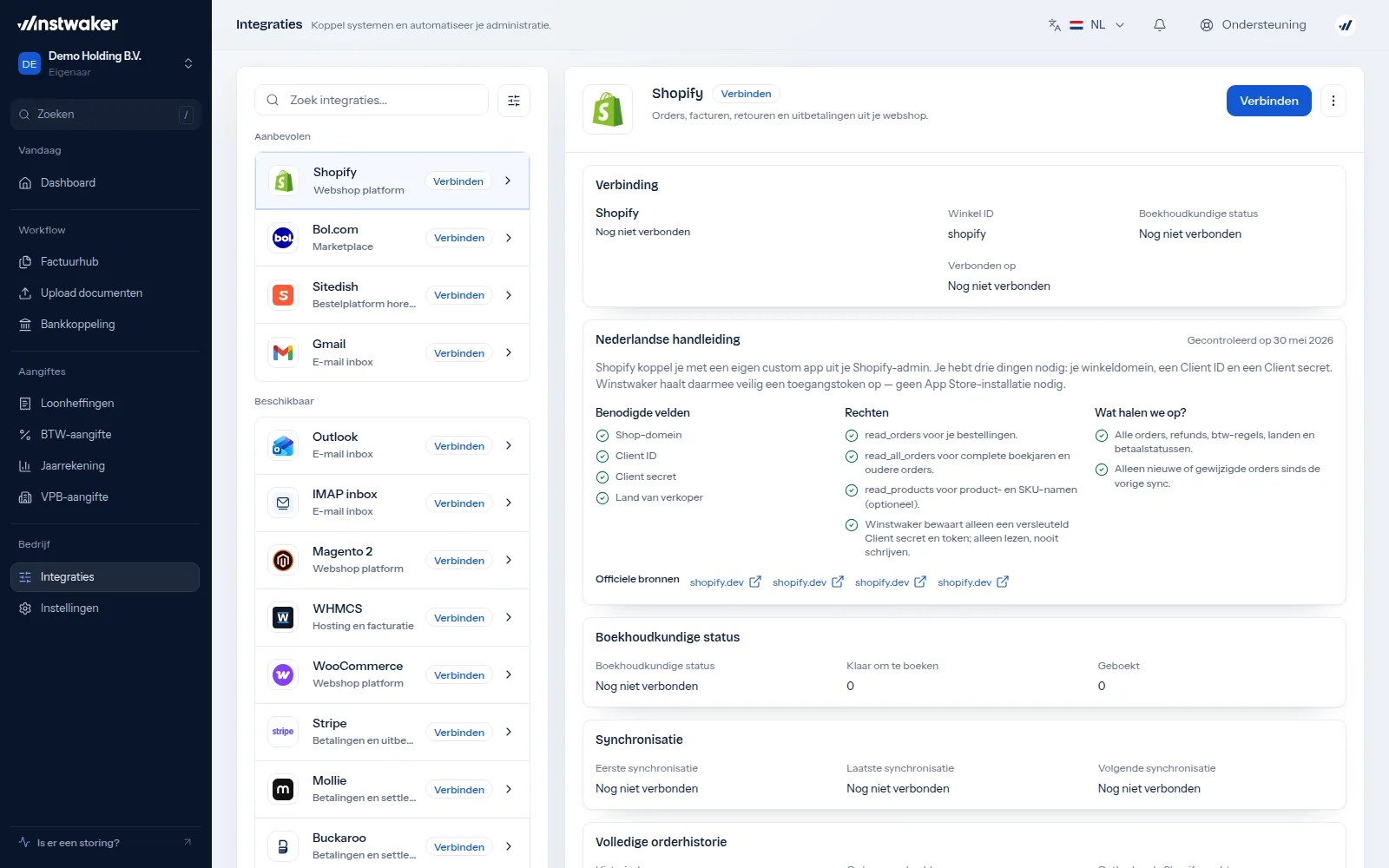The height and width of the screenshot is (868, 1389).
Task: Click the magnifier icon in Zoek integraties
Action: (273, 101)
